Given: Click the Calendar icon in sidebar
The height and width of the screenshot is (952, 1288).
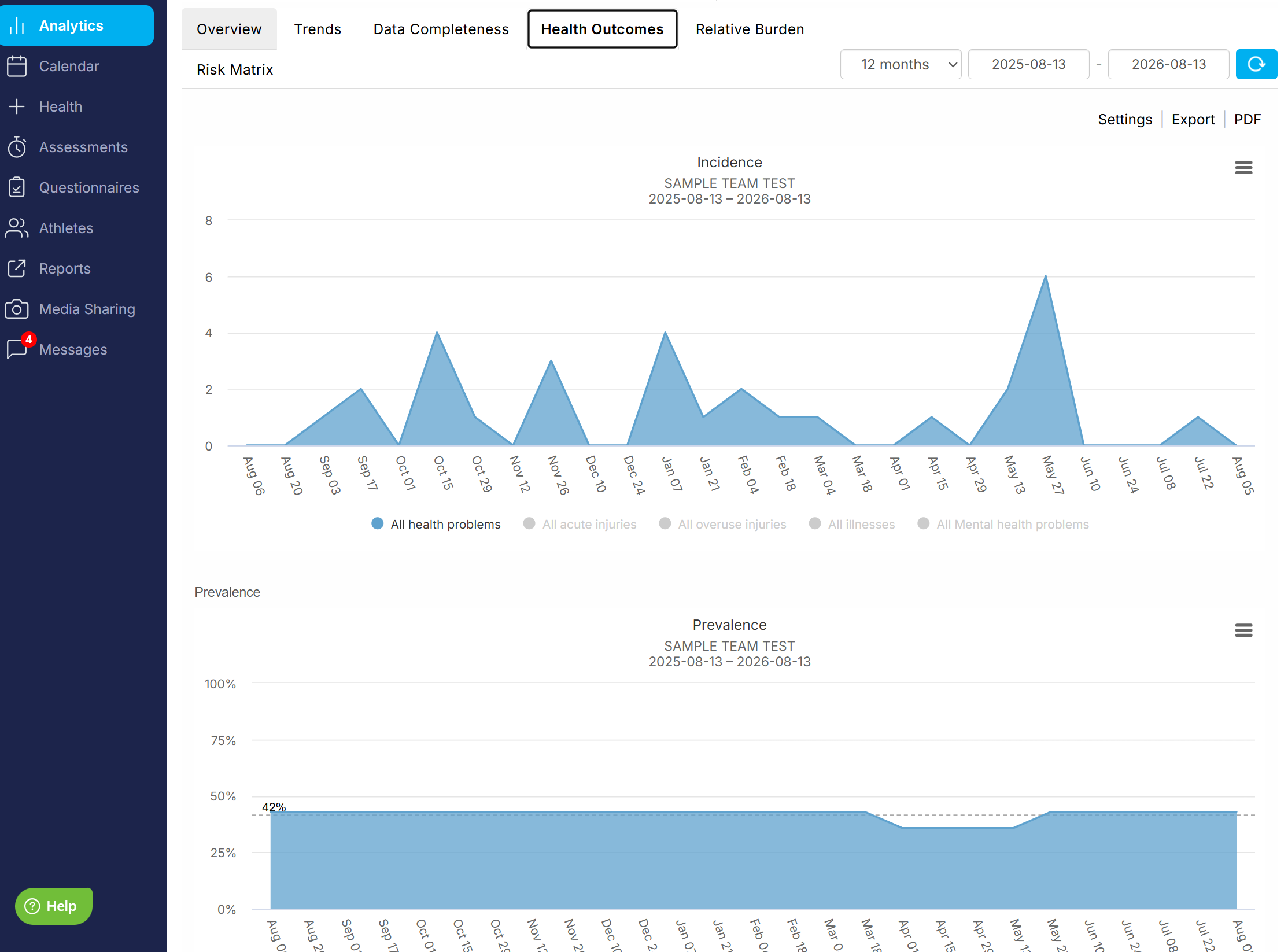Looking at the screenshot, I should [x=17, y=66].
